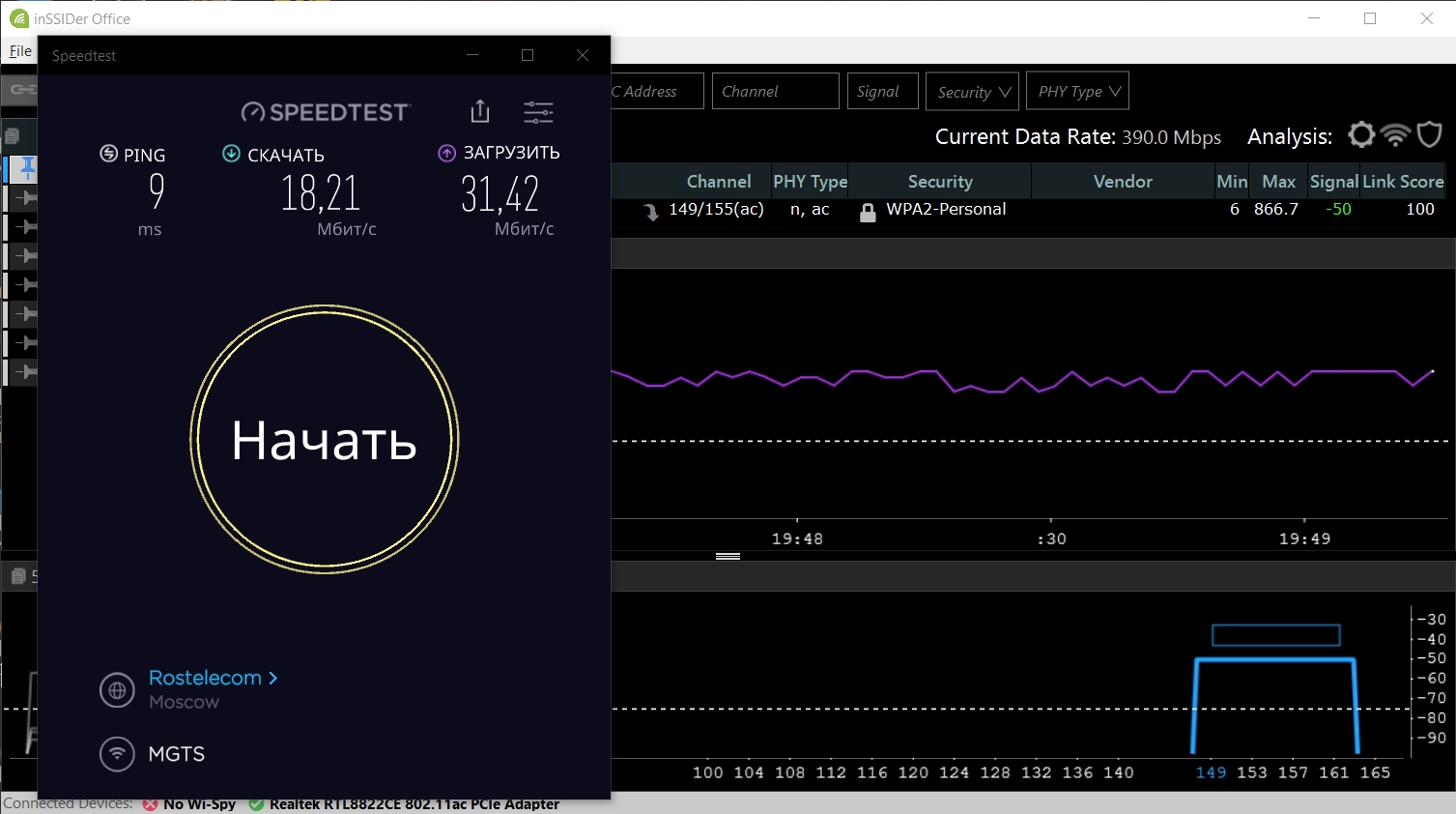Viewport: 1456px width, 814px height.
Task: Sort by Link Score column header
Action: point(1403,181)
